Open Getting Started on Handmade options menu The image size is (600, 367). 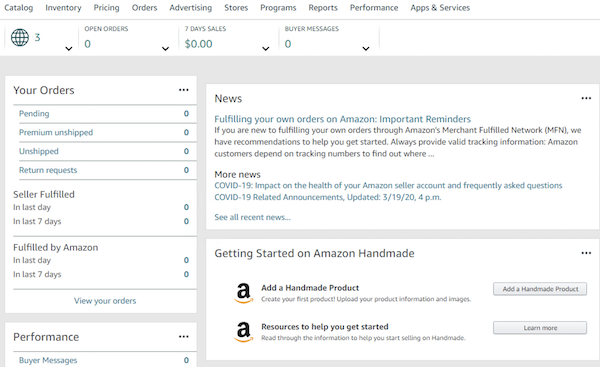tap(586, 253)
